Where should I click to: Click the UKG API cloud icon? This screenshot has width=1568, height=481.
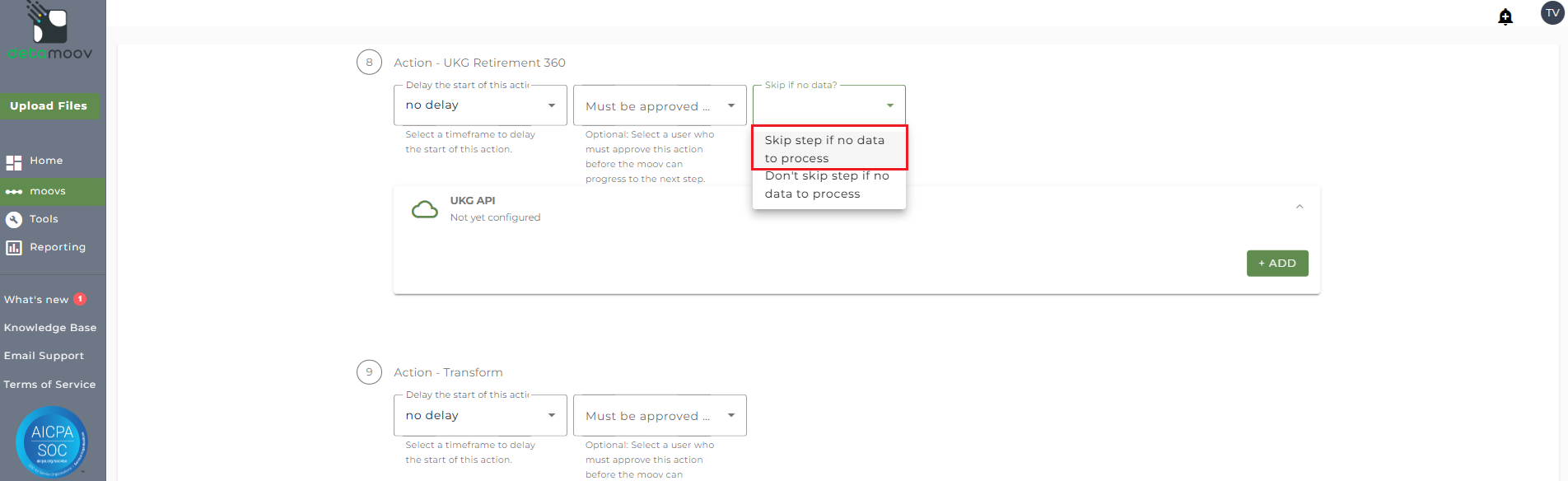click(425, 210)
